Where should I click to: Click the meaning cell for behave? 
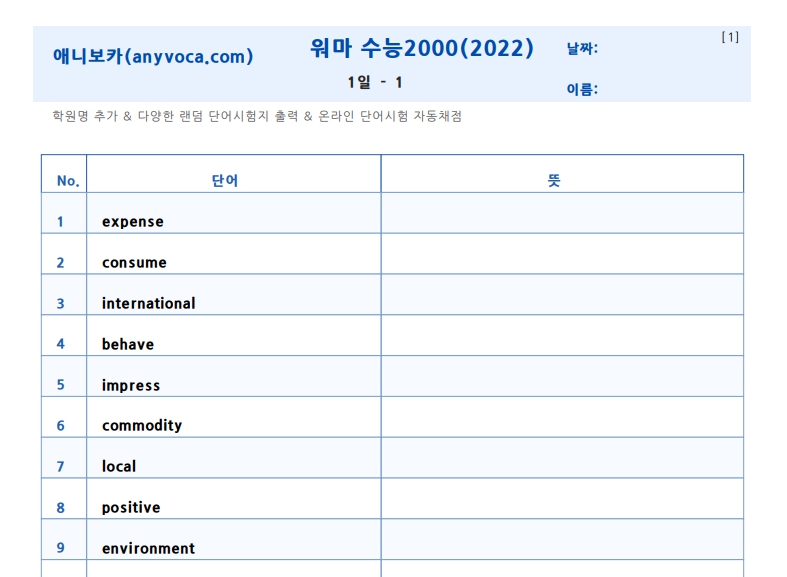click(562, 336)
